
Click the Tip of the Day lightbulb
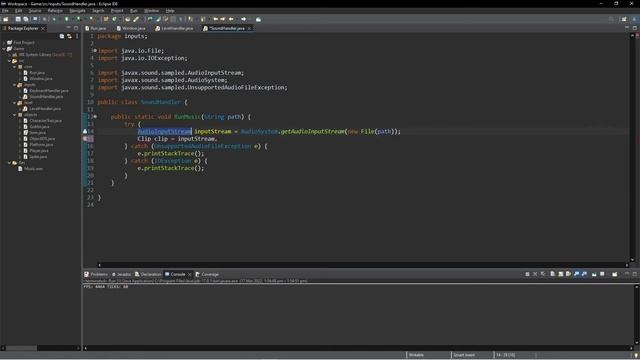tap(636, 356)
